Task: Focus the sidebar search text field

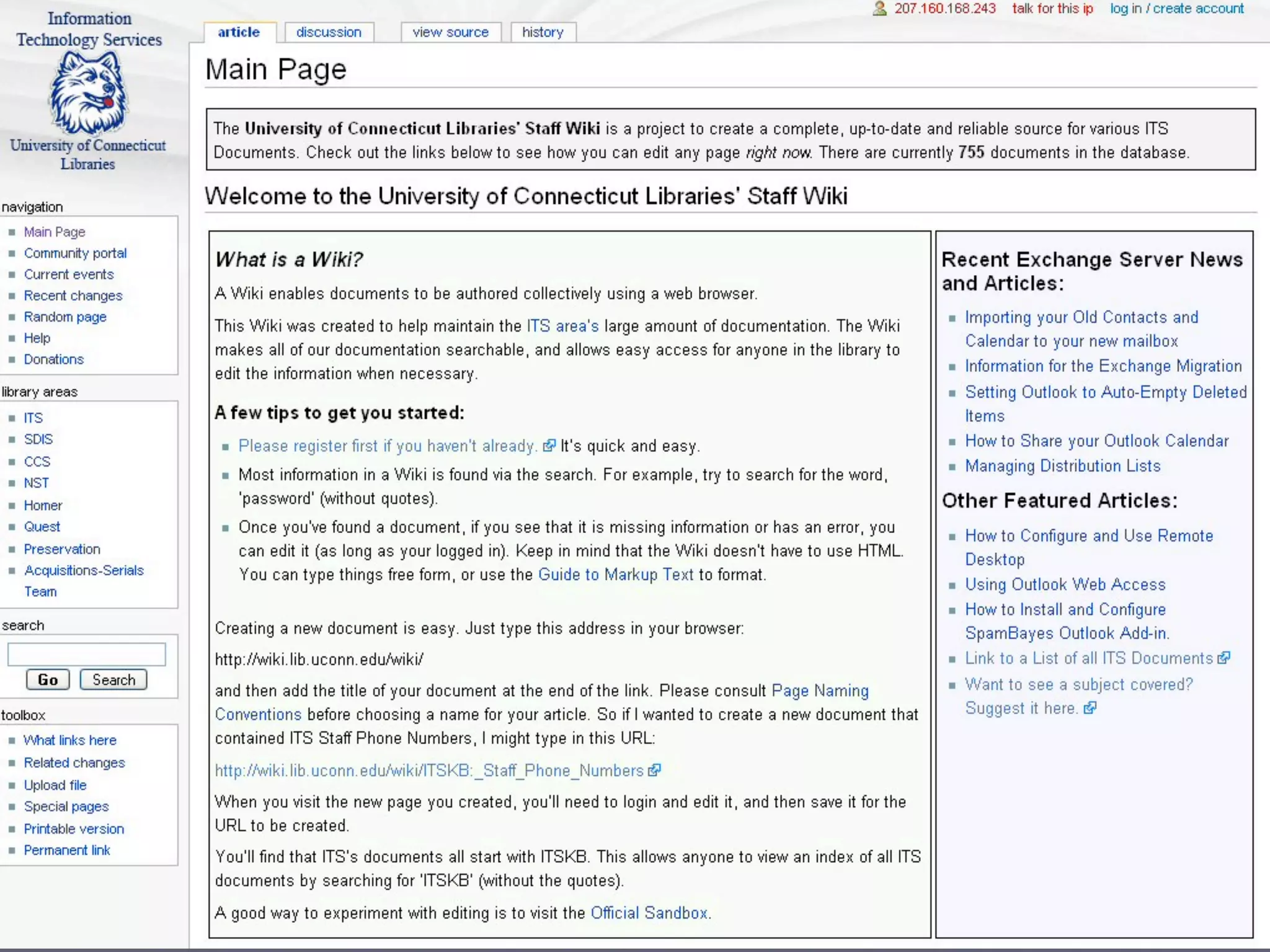Action: pyautogui.click(x=86, y=654)
